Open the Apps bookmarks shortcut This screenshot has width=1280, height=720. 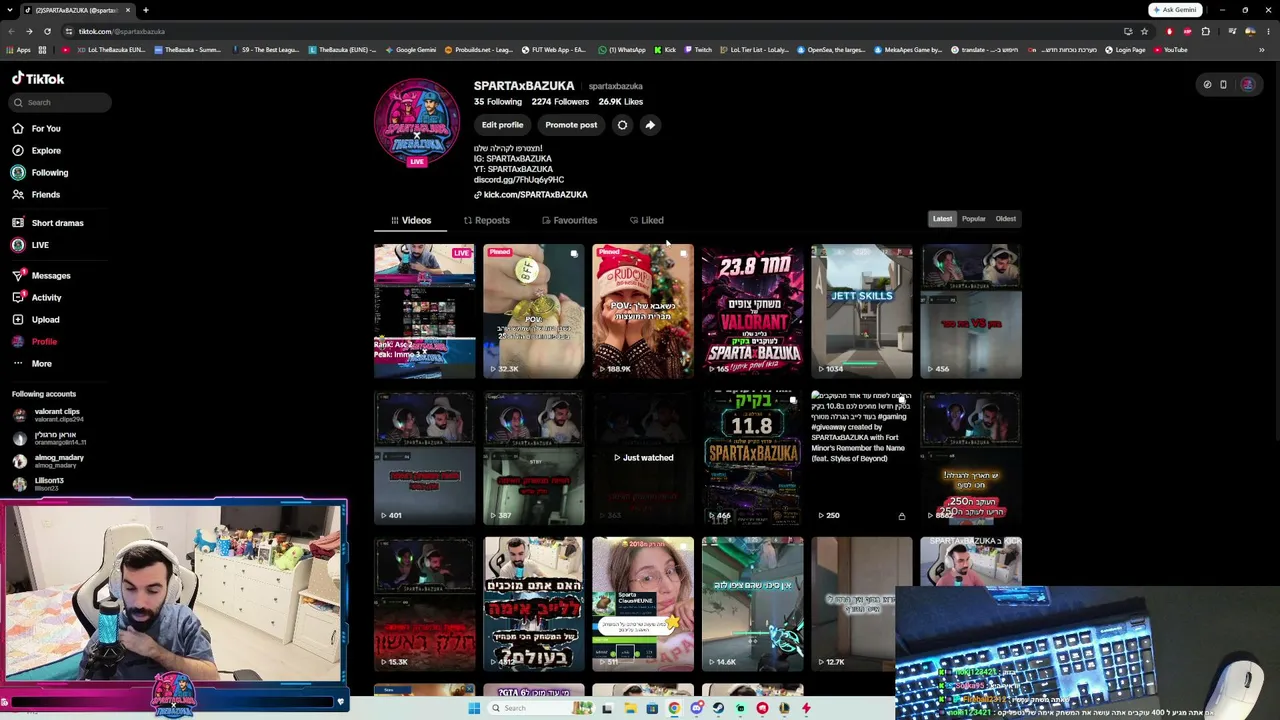pos(18,49)
